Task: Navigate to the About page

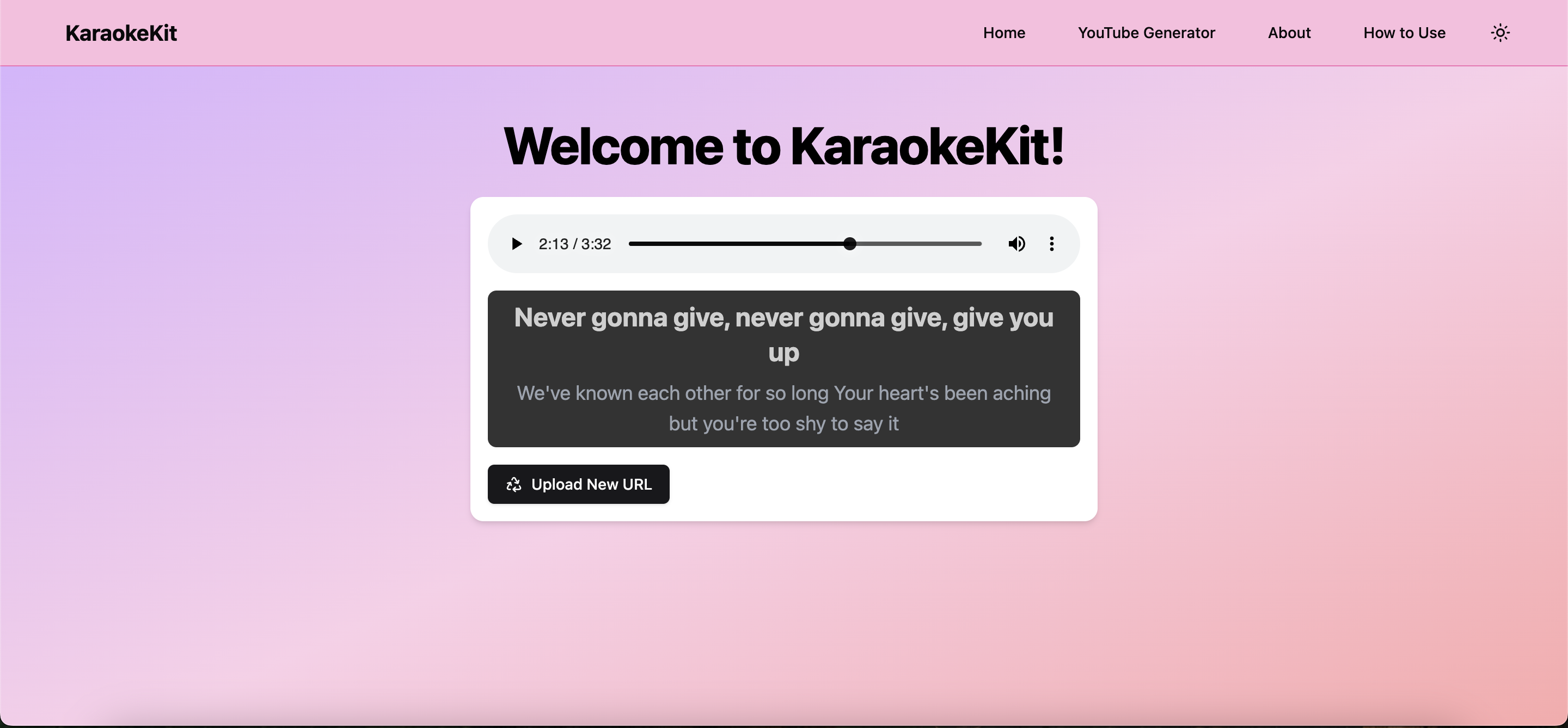Action: [x=1289, y=33]
